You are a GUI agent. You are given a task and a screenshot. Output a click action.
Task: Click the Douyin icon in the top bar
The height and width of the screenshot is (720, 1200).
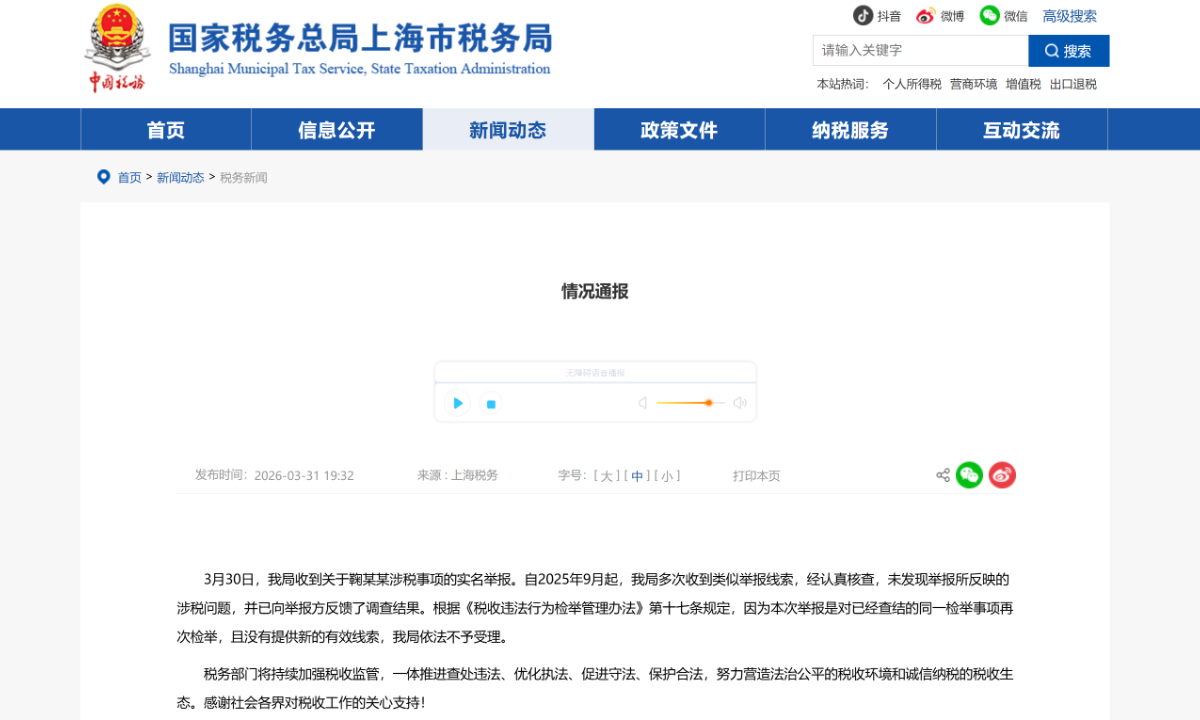864,16
